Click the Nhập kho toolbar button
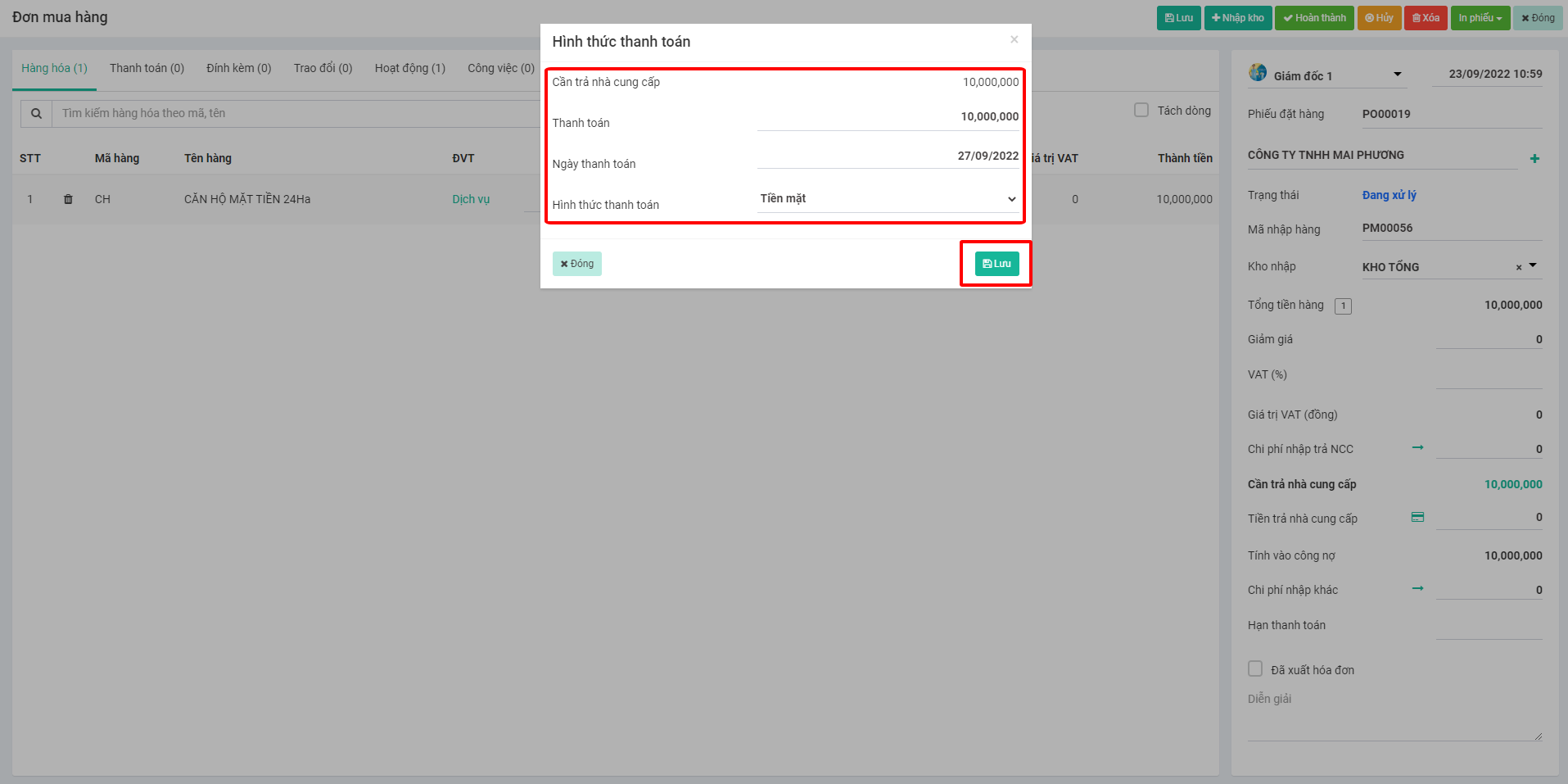Screen dimensions: 1568x784 [1237, 18]
